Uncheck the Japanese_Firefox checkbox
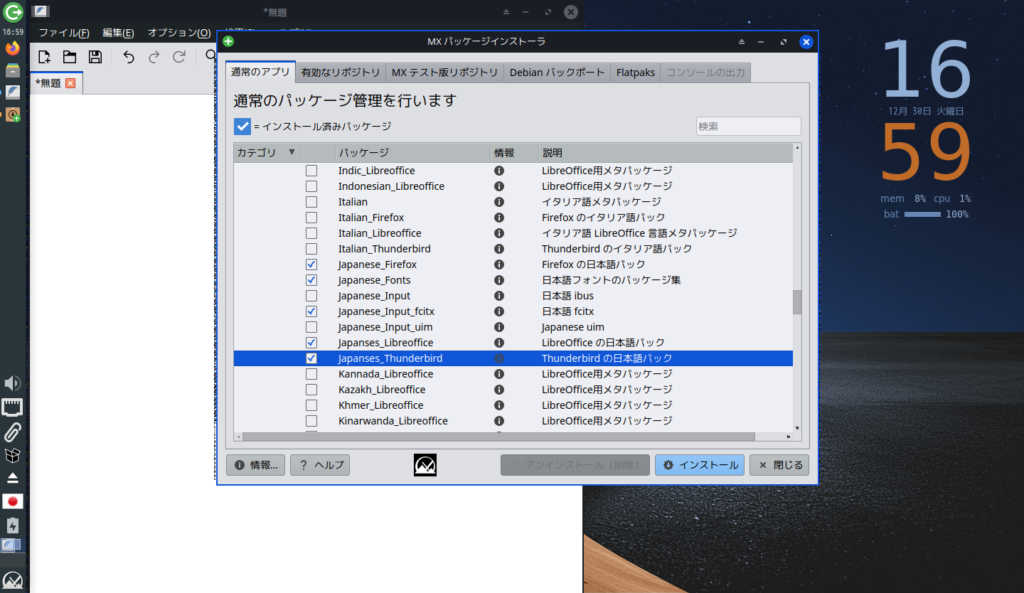The image size is (1024, 593). coord(312,265)
